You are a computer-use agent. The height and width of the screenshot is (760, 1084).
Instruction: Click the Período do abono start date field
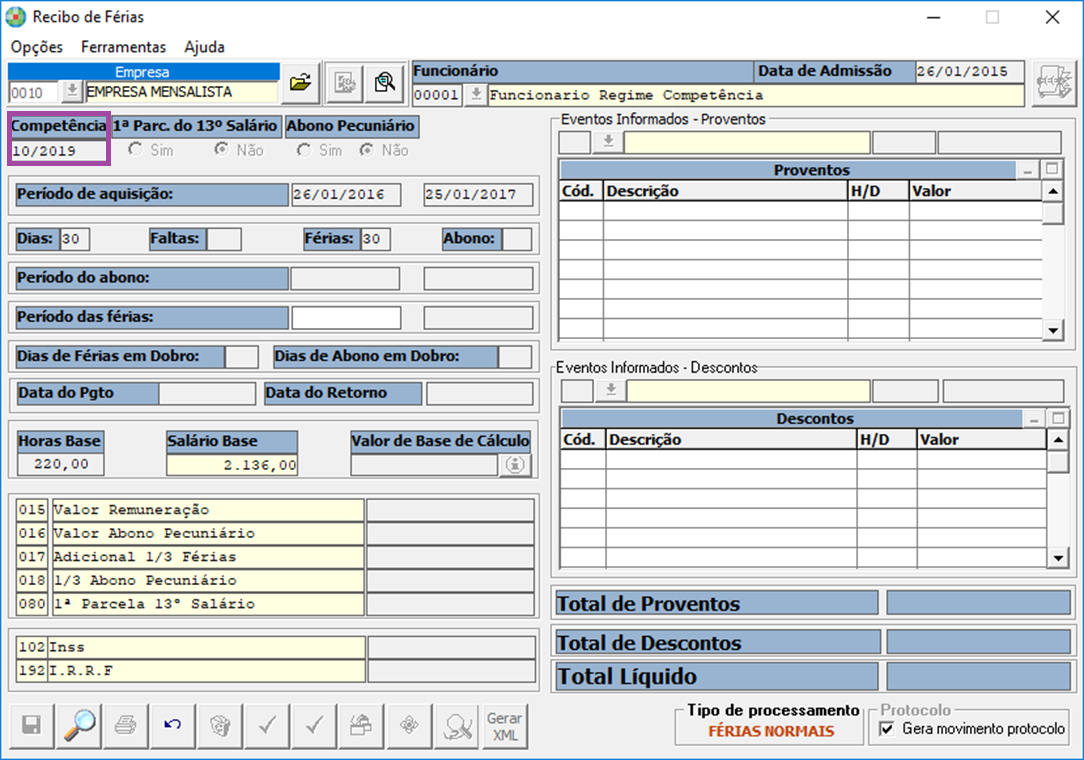(x=345, y=278)
